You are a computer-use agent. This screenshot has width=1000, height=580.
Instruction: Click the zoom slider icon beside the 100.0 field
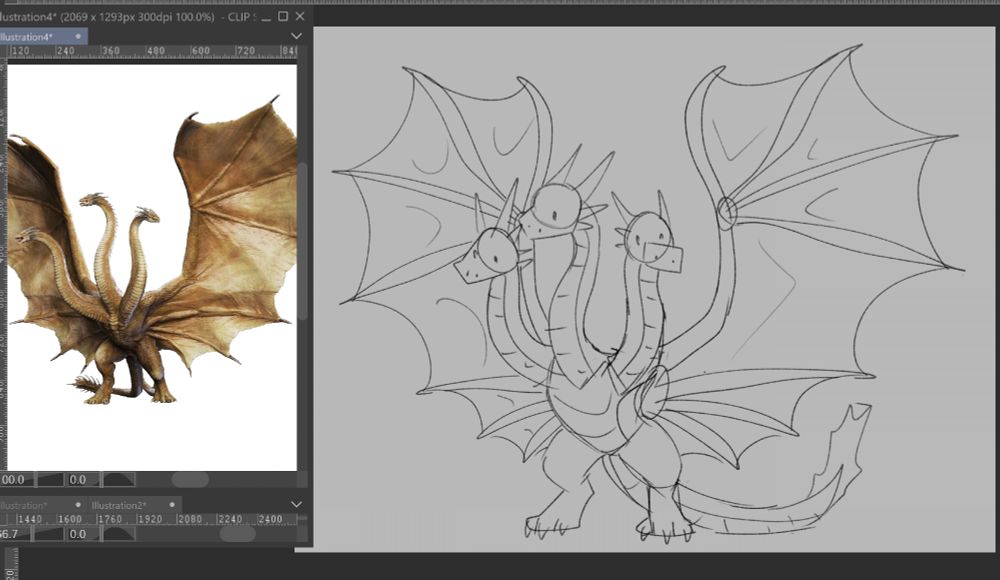click(48, 479)
